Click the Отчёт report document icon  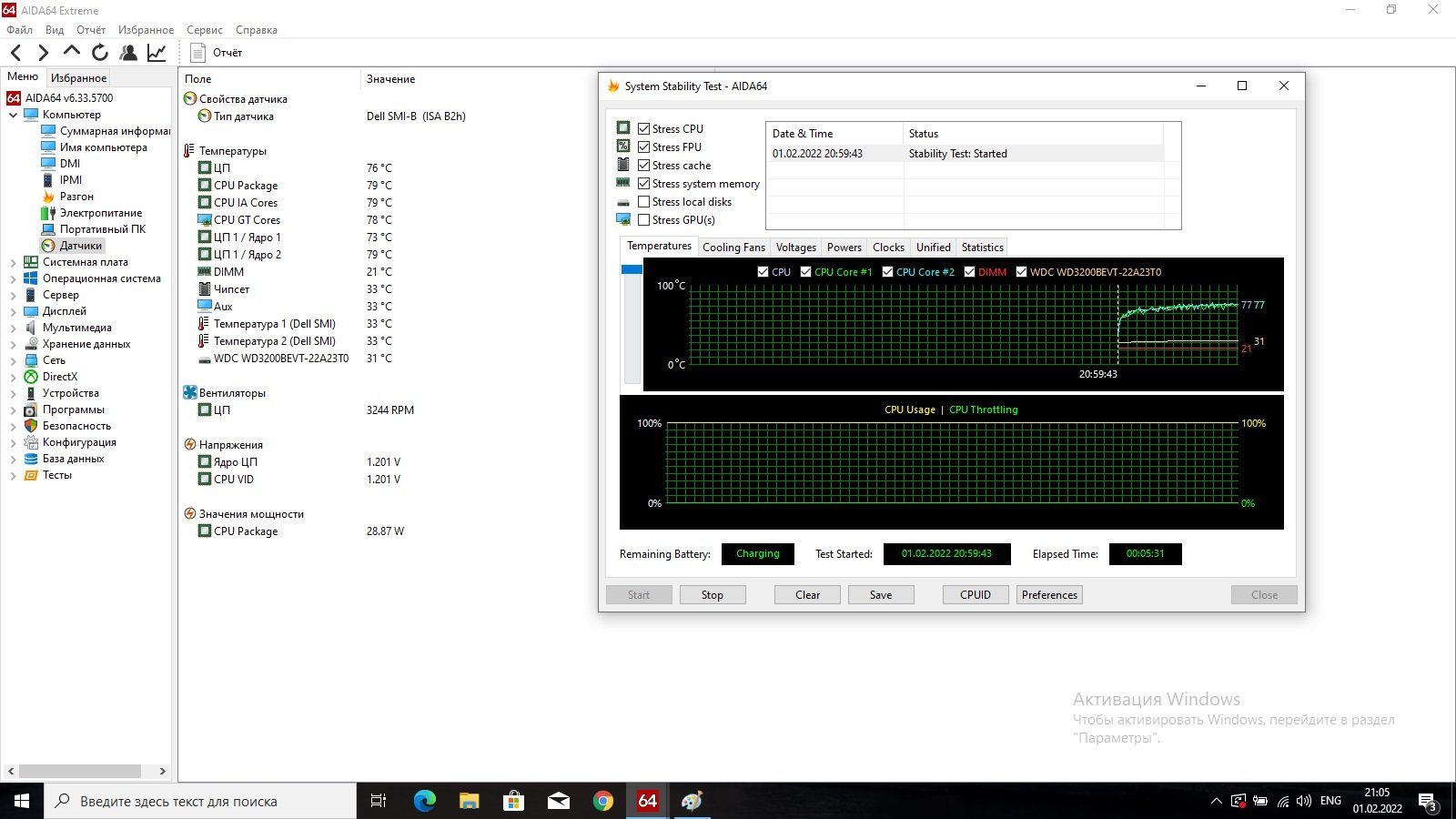197,53
